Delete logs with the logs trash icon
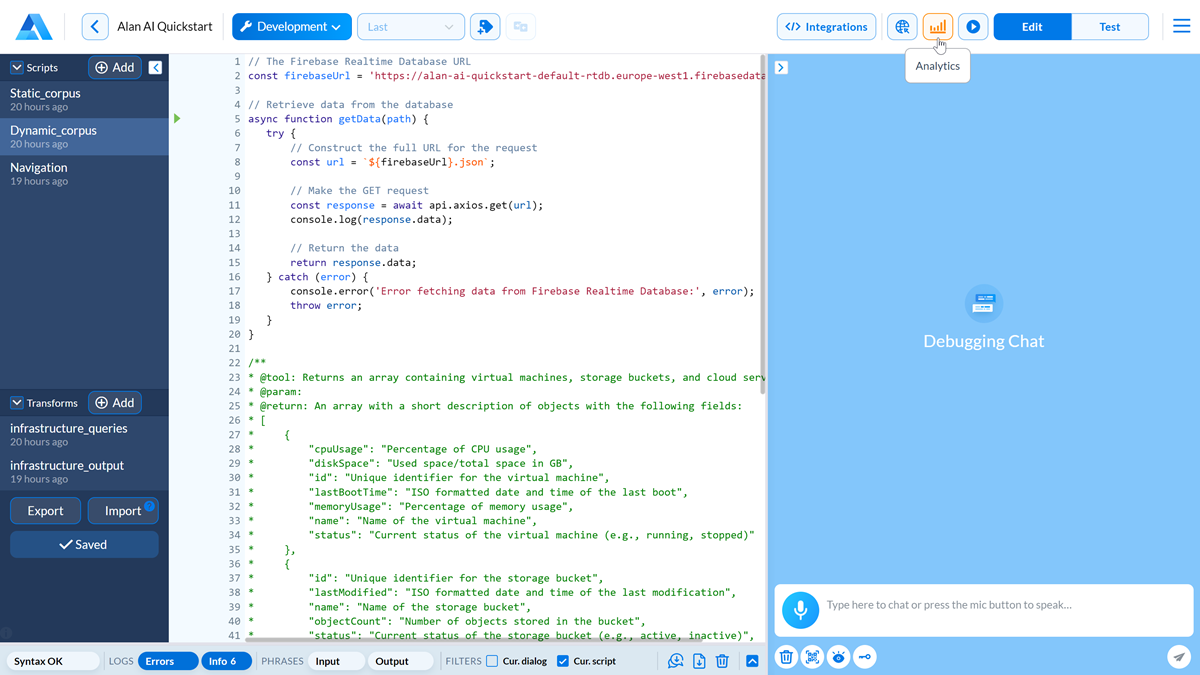 coord(722,661)
